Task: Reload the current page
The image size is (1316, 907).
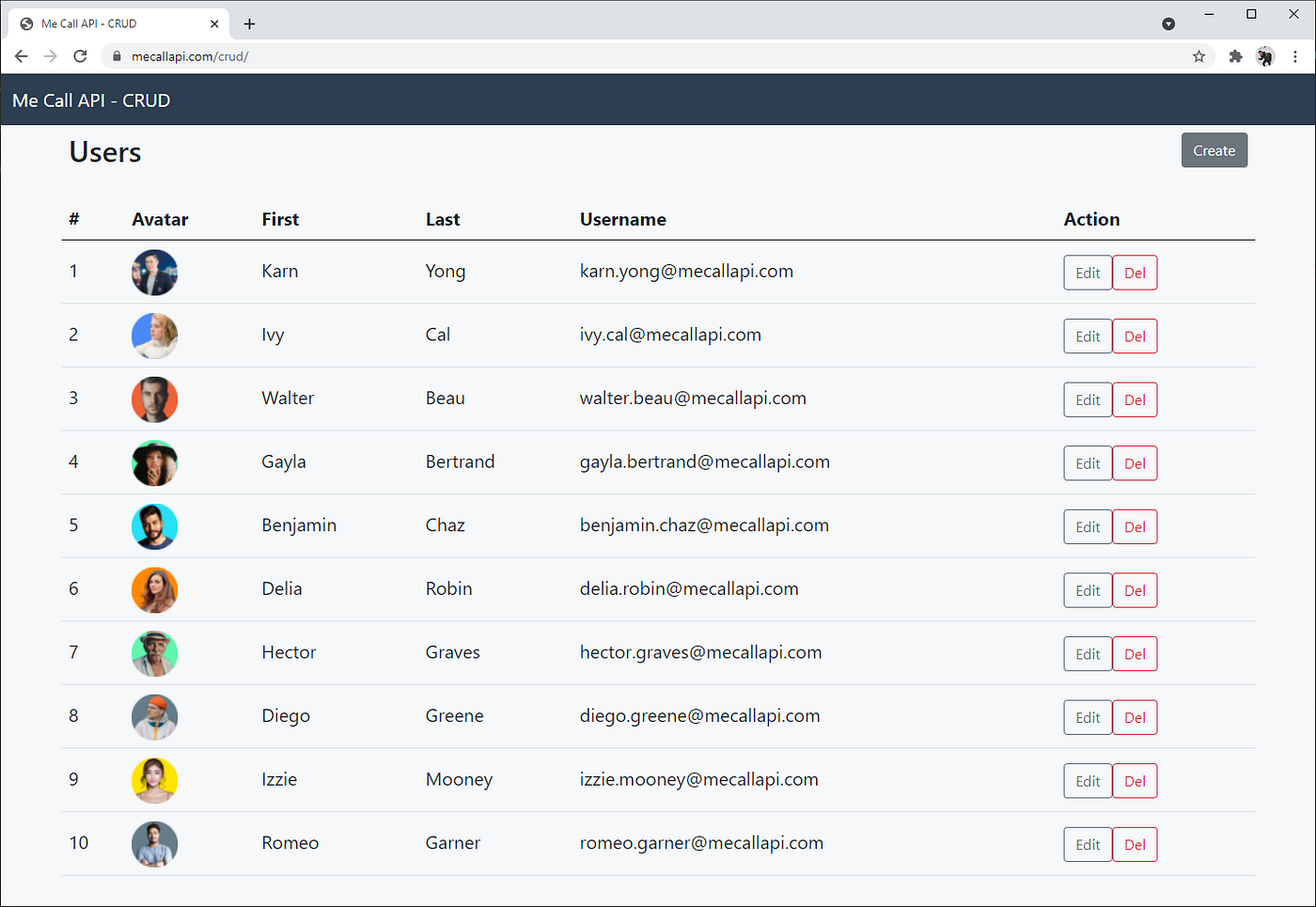Action: 80,56
